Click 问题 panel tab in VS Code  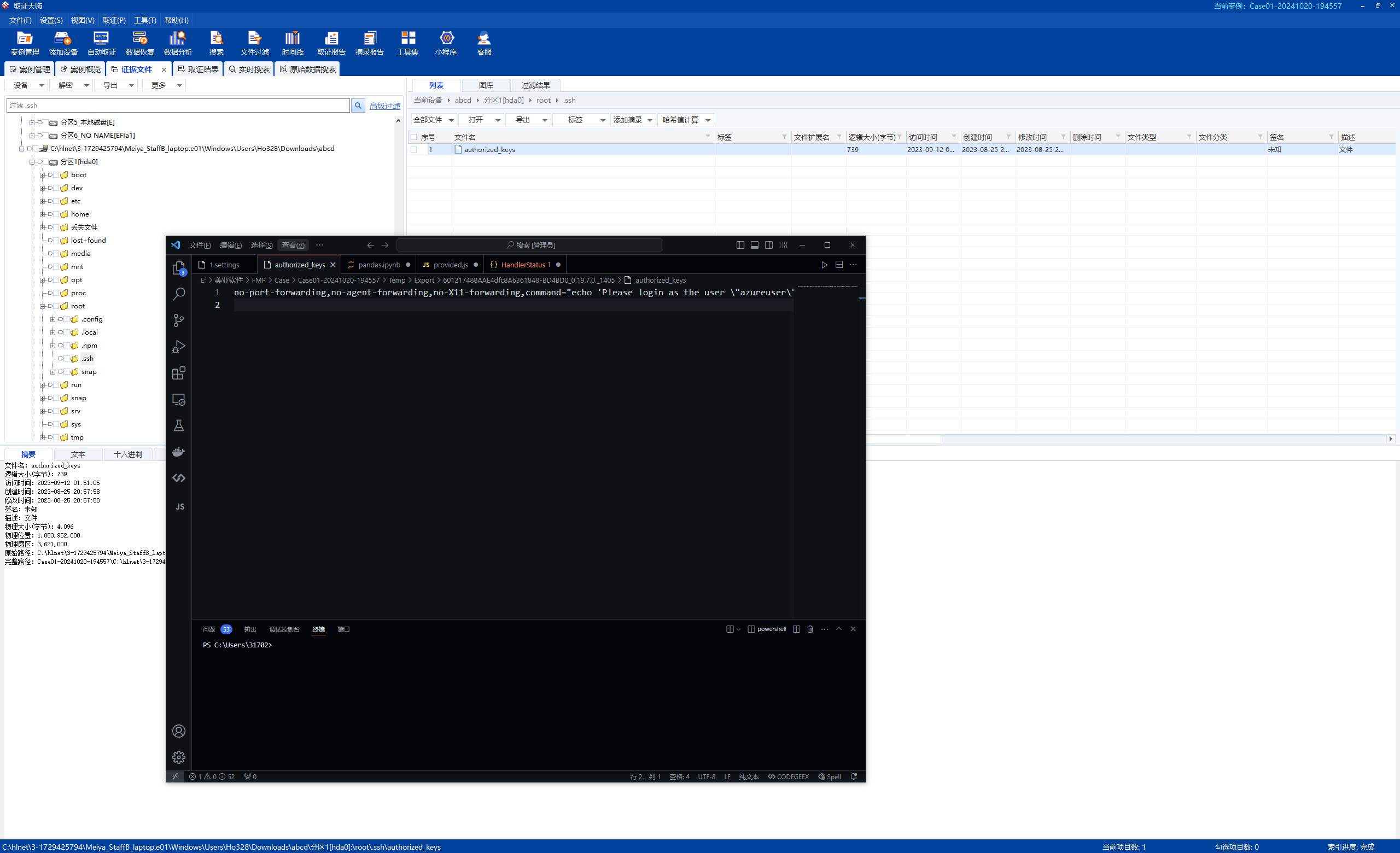(209, 629)
